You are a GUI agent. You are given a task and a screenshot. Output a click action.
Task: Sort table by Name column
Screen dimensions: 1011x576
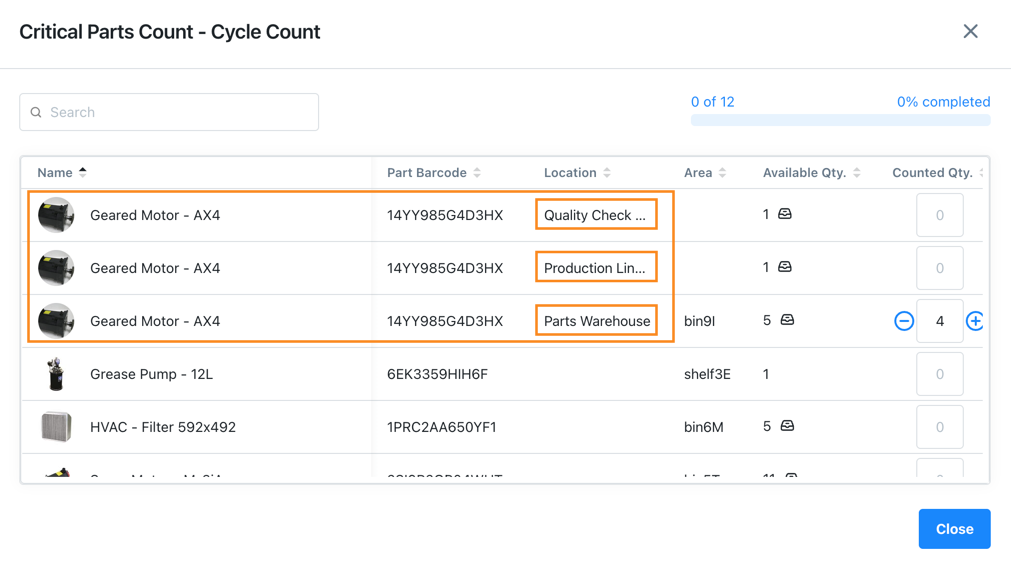coord(61,172)
